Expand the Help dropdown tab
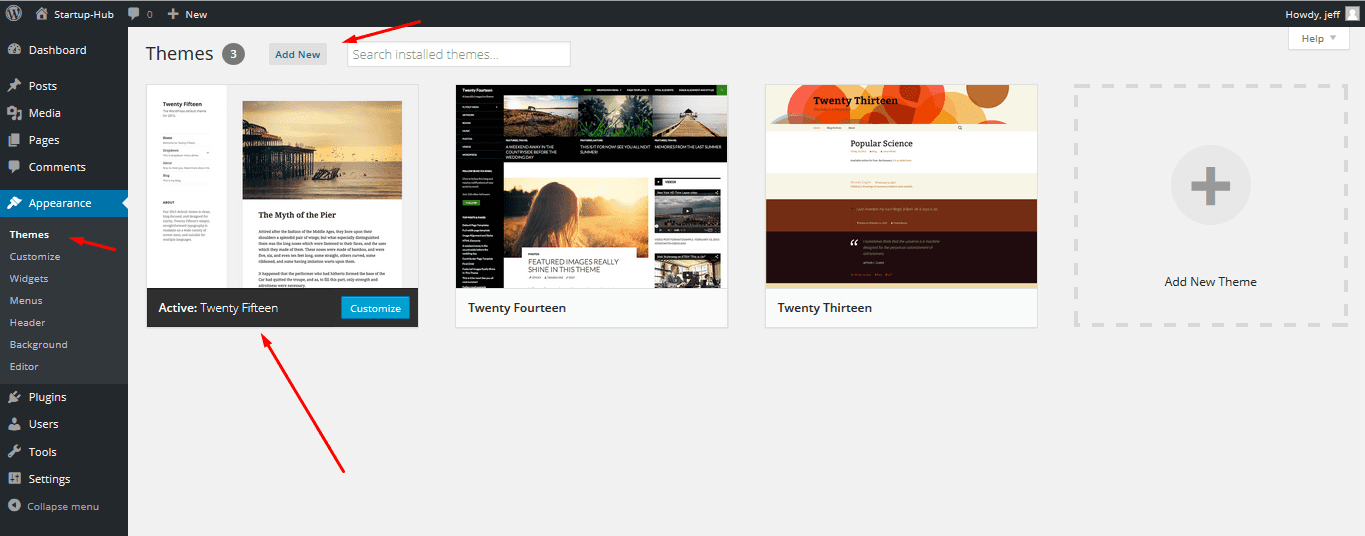 (1318, 39)
